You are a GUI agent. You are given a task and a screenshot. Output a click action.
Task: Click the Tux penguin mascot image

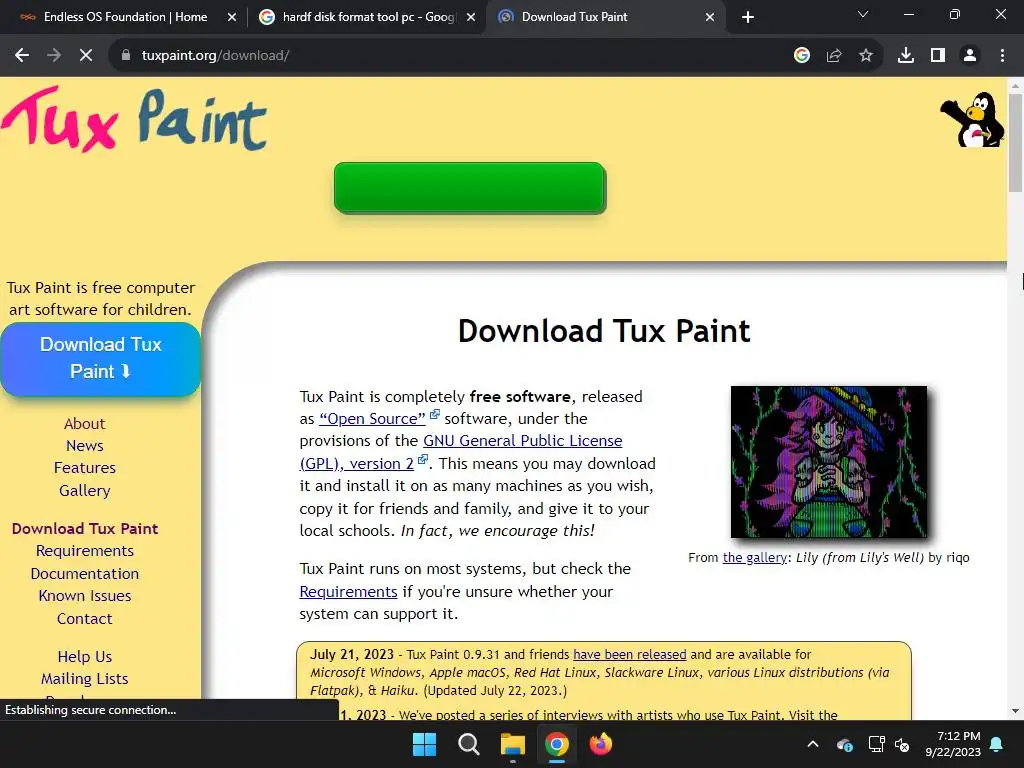(x=972, y=120)
